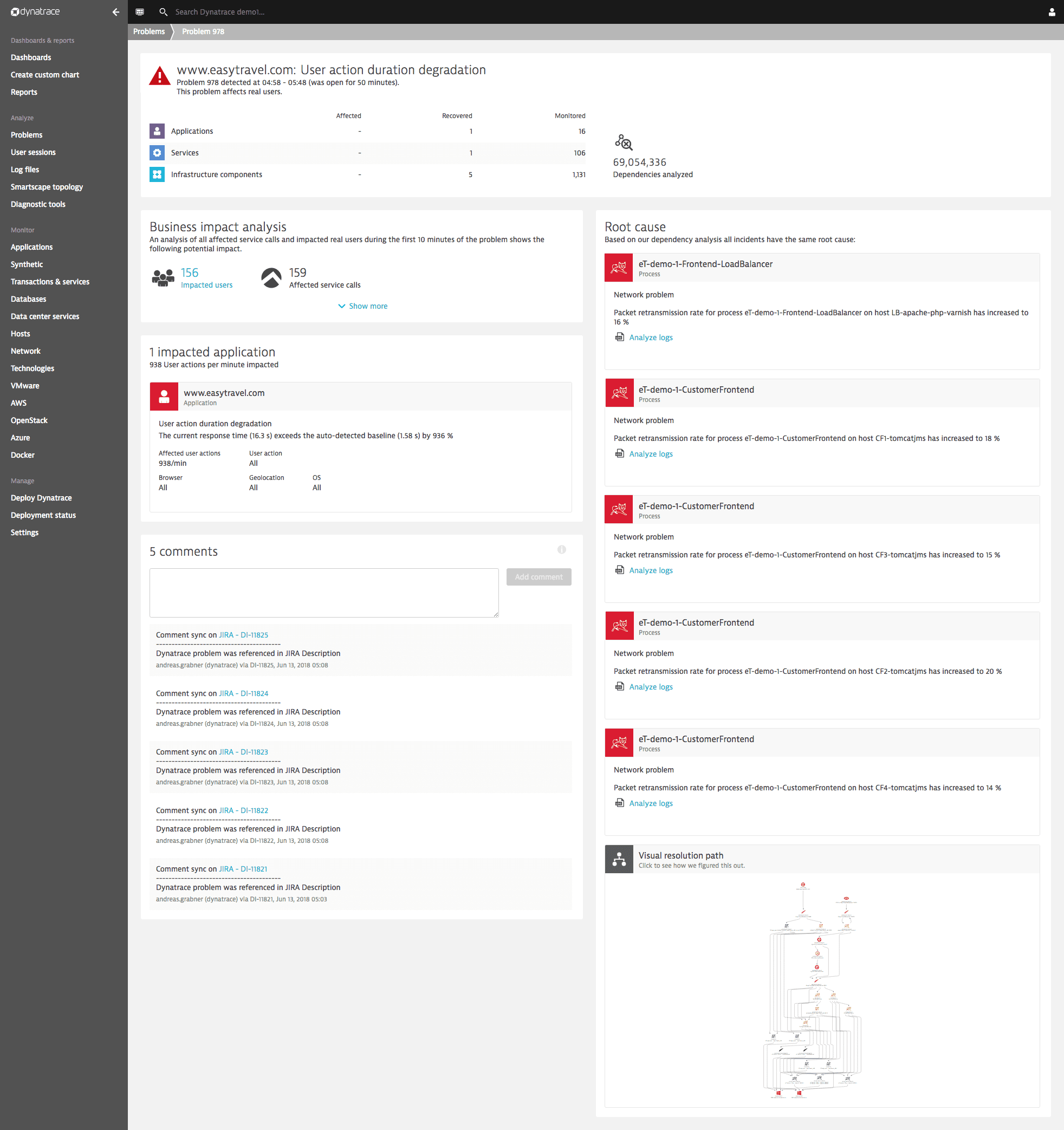
Task: Click the 156 Impacted users link
Action: (x=206, y=278)
